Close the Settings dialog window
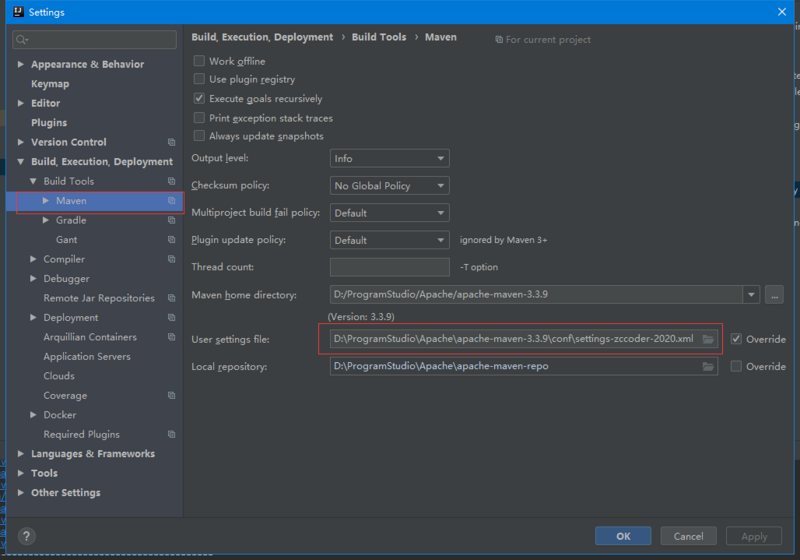The height and width of the screenshot is (560, 800). pos(782,12)
